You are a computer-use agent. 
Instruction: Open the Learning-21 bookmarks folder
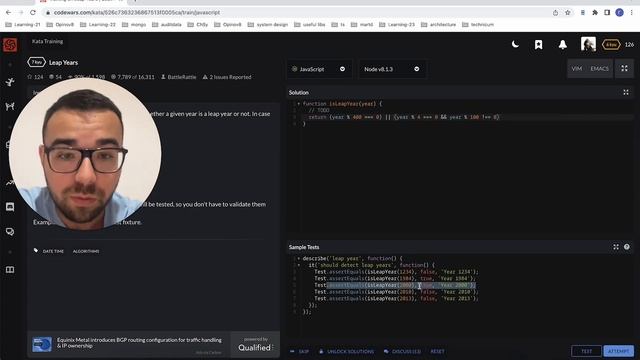click(23, 24)
